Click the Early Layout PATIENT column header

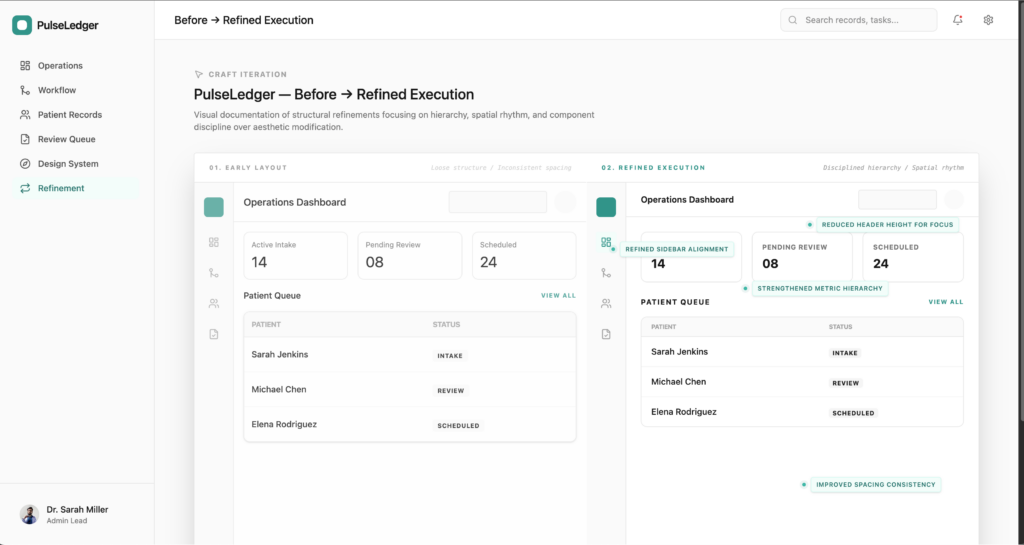(266, 324)
